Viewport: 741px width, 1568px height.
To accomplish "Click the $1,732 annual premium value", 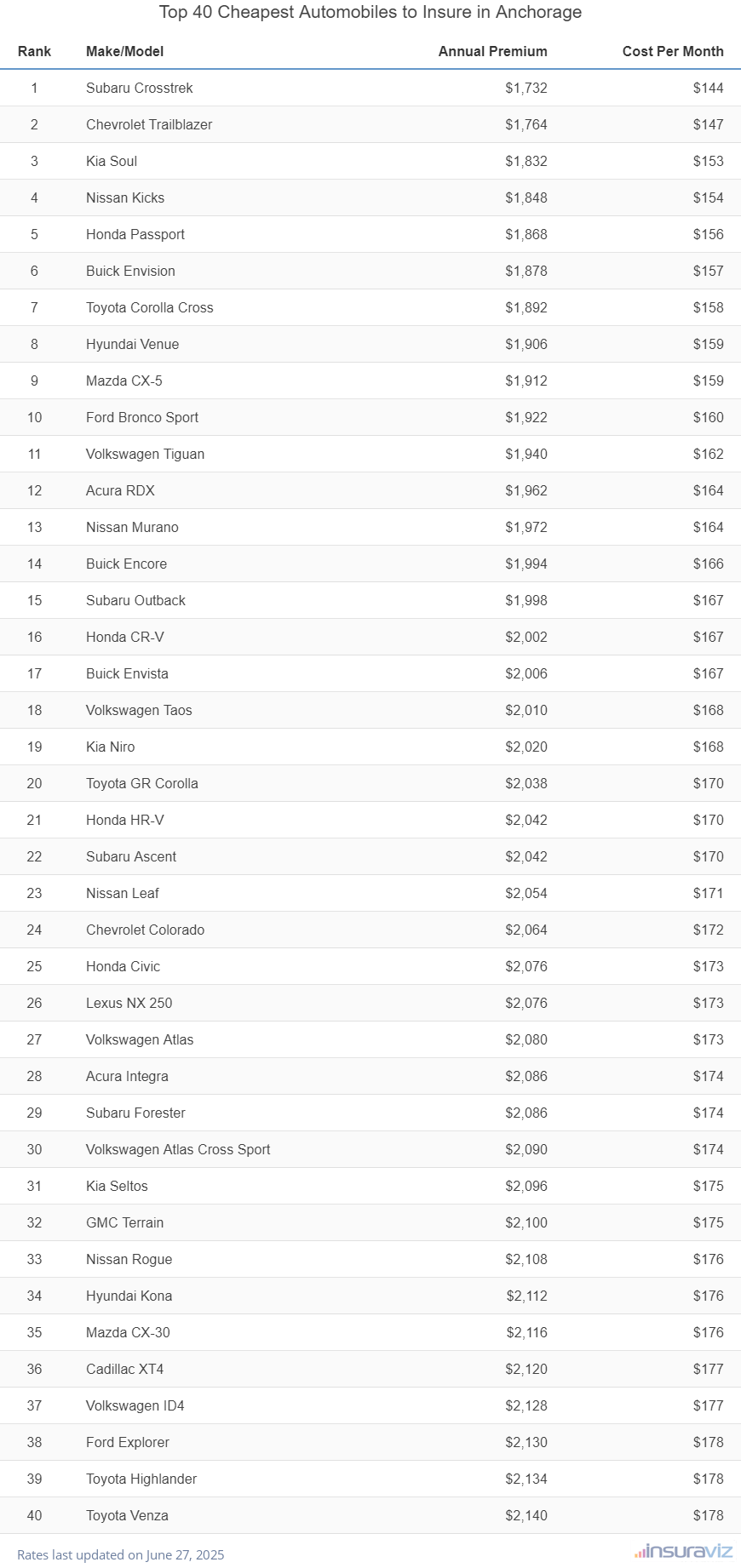I will point(526,88).
